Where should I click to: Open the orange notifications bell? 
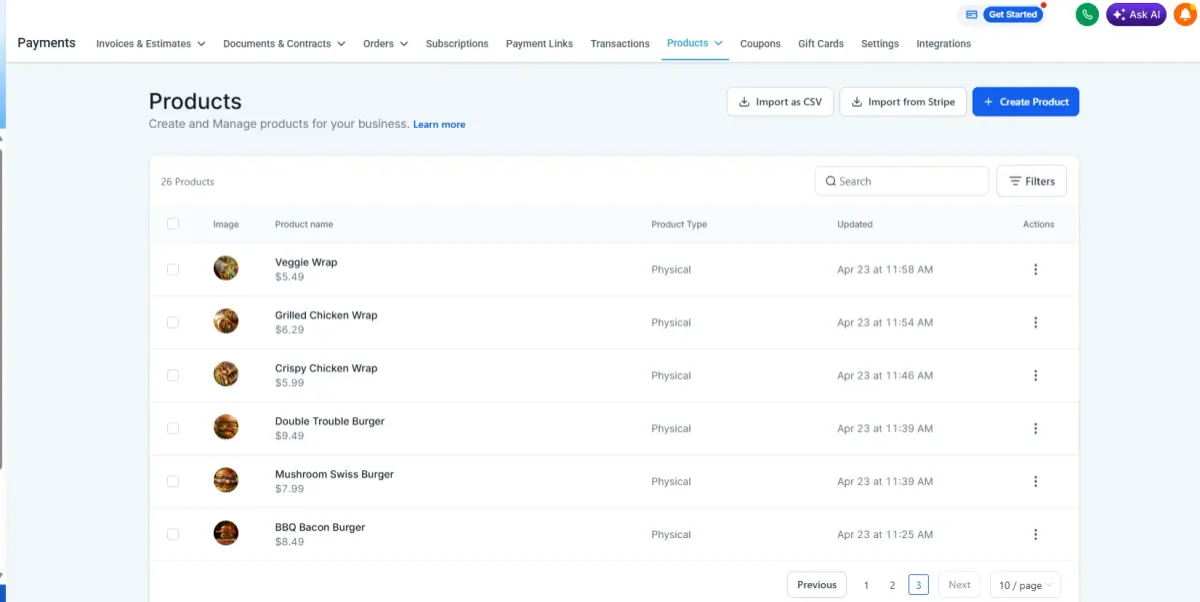pos(1186,14)
